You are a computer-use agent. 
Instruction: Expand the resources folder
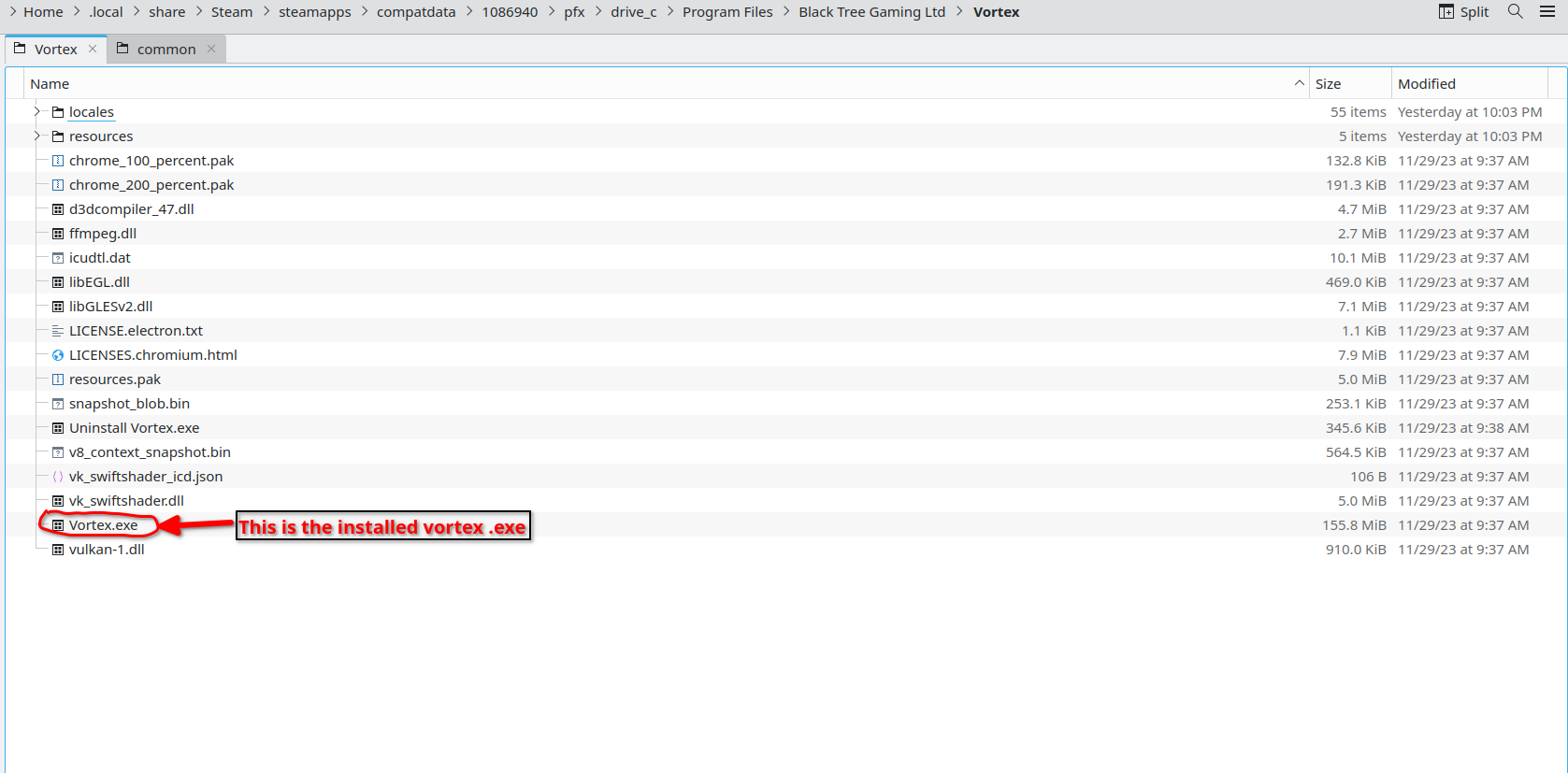tap(37, 136)
